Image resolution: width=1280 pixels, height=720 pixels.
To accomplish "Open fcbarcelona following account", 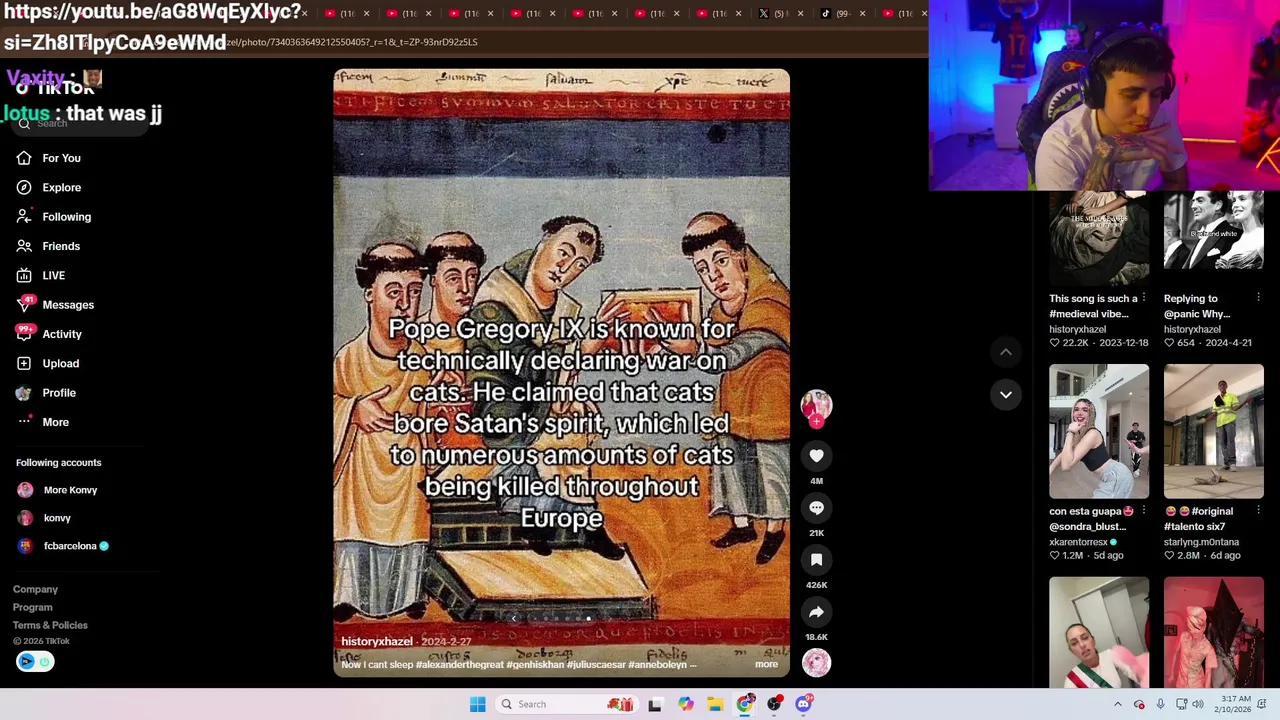I will pyautogui.click(x=62, y=546).
